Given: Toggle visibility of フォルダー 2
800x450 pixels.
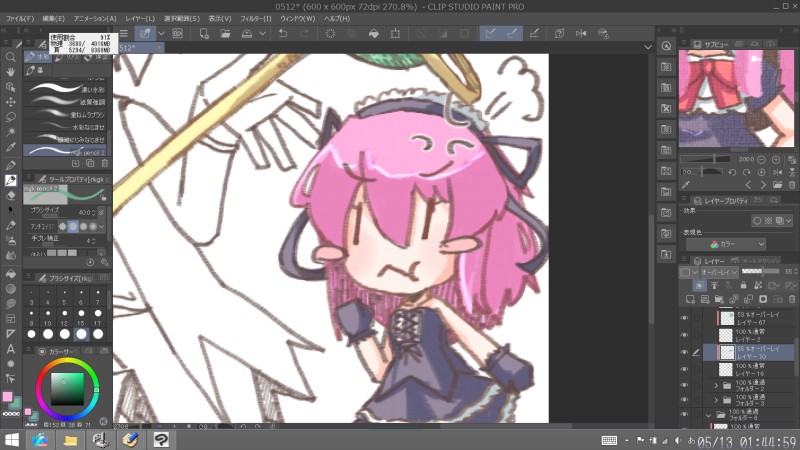Looking at the screenshot, I should tap(684, 385).
